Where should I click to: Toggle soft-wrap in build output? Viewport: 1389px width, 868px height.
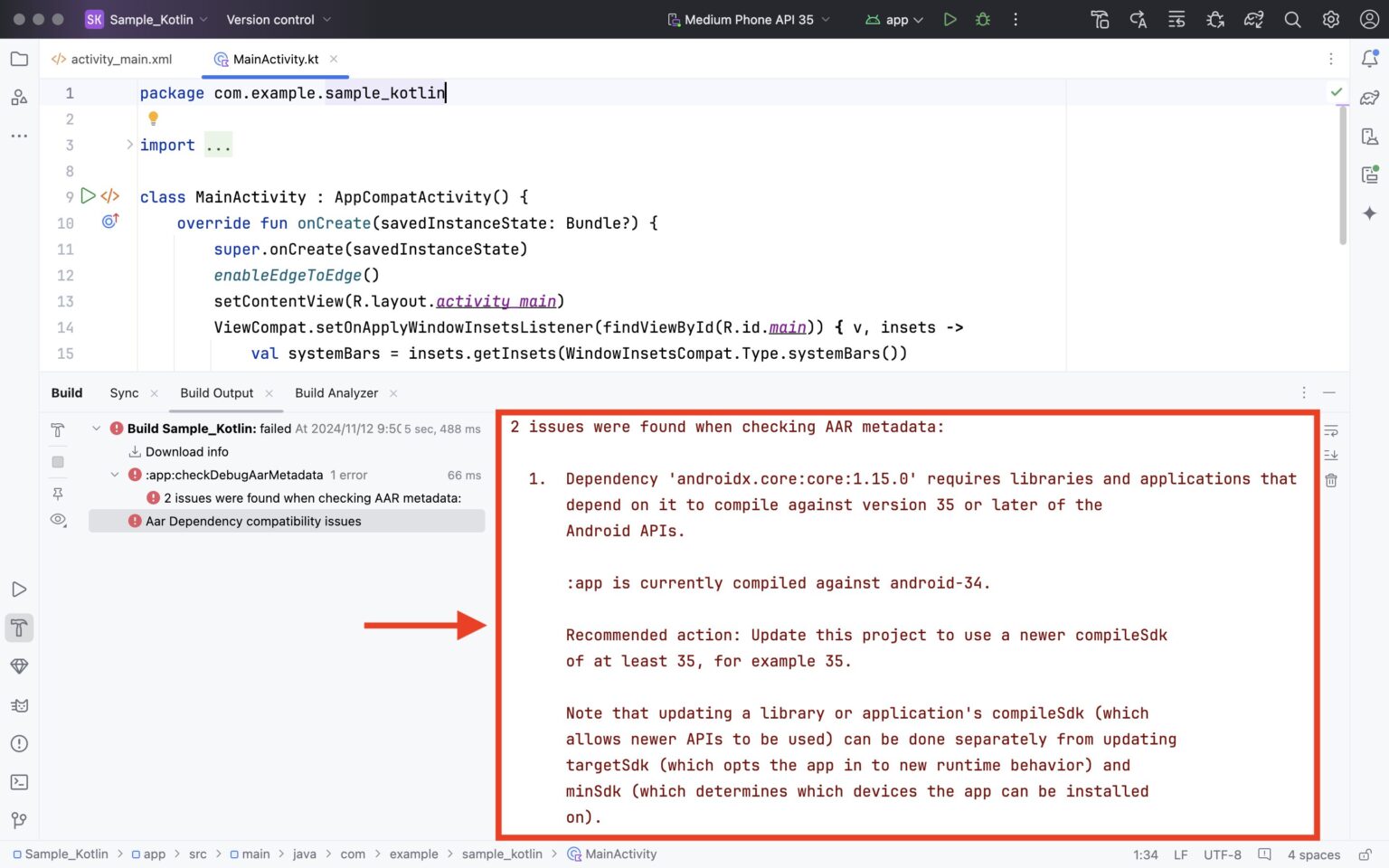tap(1331, 430)
